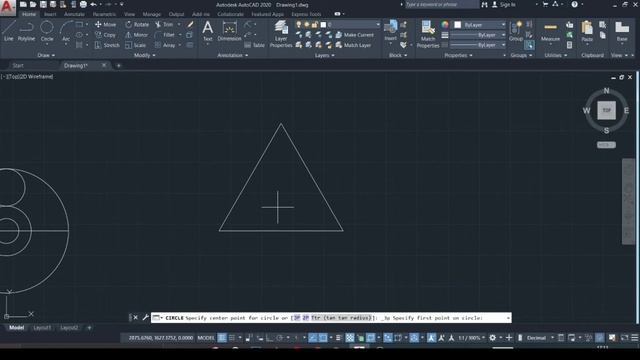Toggle grid display in status bar
This screenshot has width=640, height=360.
[222, 338]
